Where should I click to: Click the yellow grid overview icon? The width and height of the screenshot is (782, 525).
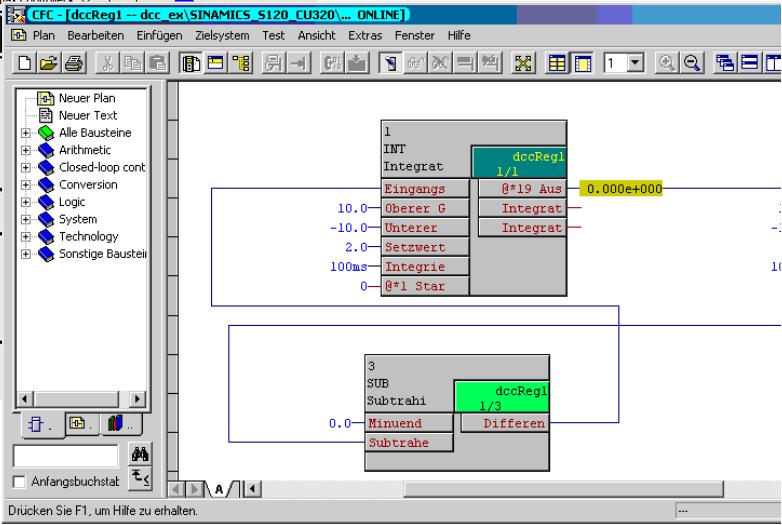tap(557, 63)
